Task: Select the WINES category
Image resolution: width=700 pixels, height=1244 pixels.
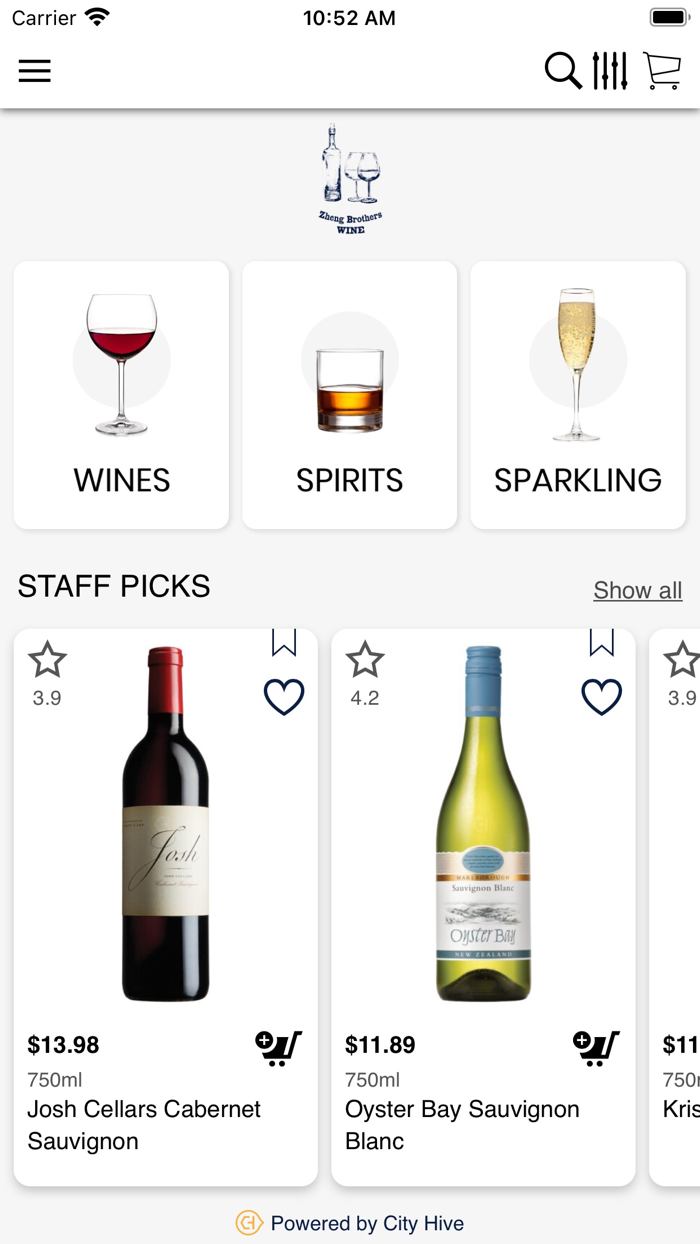Action: pyautogui.click(x=121, y=394)
